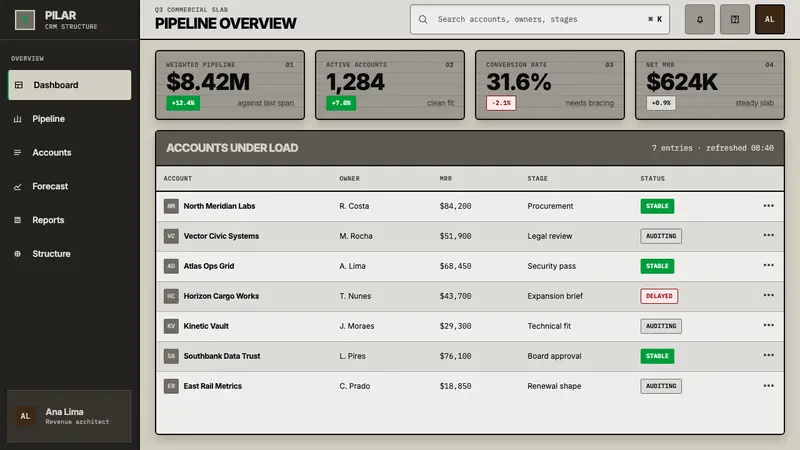This screenshot has width=800, height=450.
Task: Select the Structure sidebar item
Action: pos(69,254)
